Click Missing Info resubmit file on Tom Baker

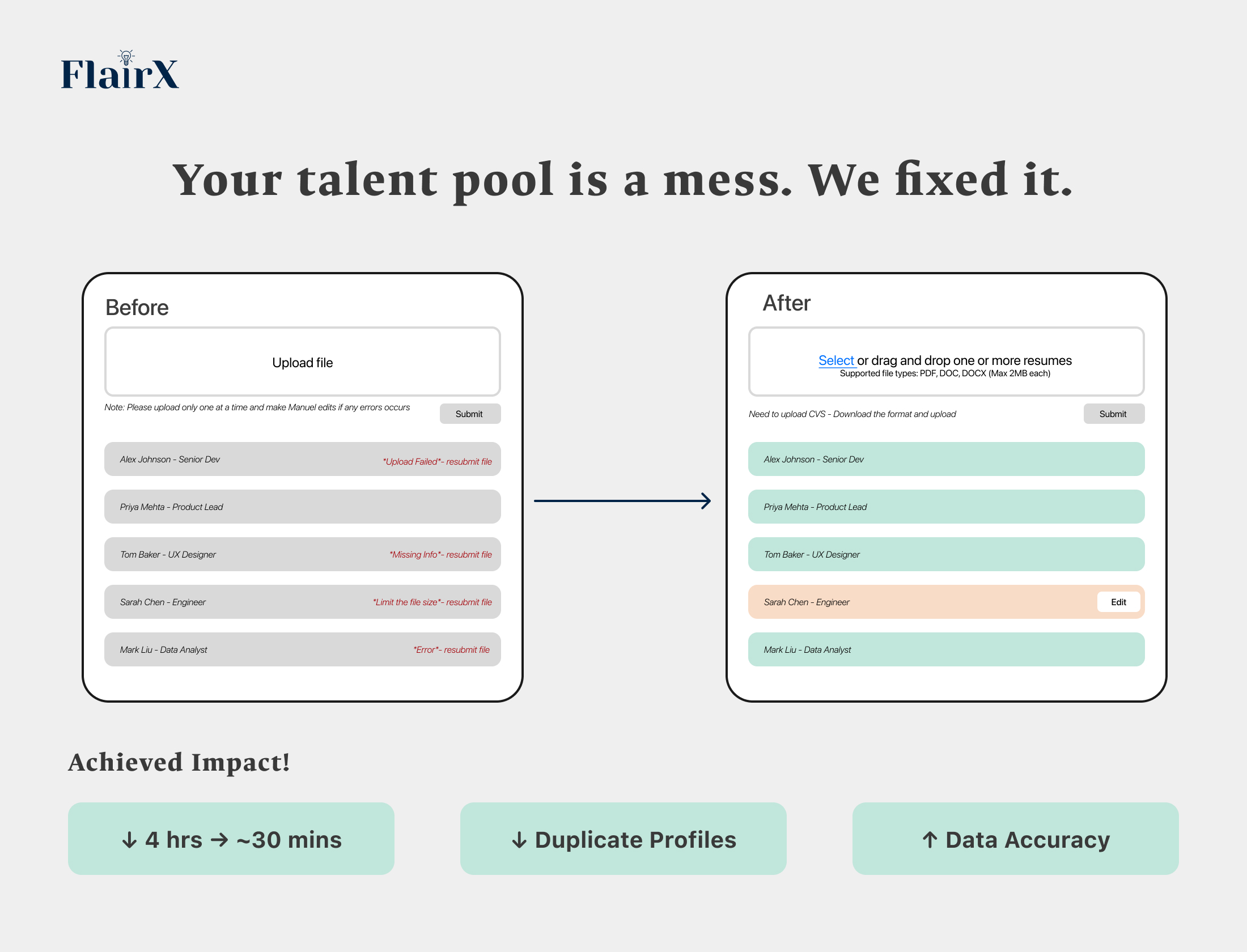click(x=440, y=554)
